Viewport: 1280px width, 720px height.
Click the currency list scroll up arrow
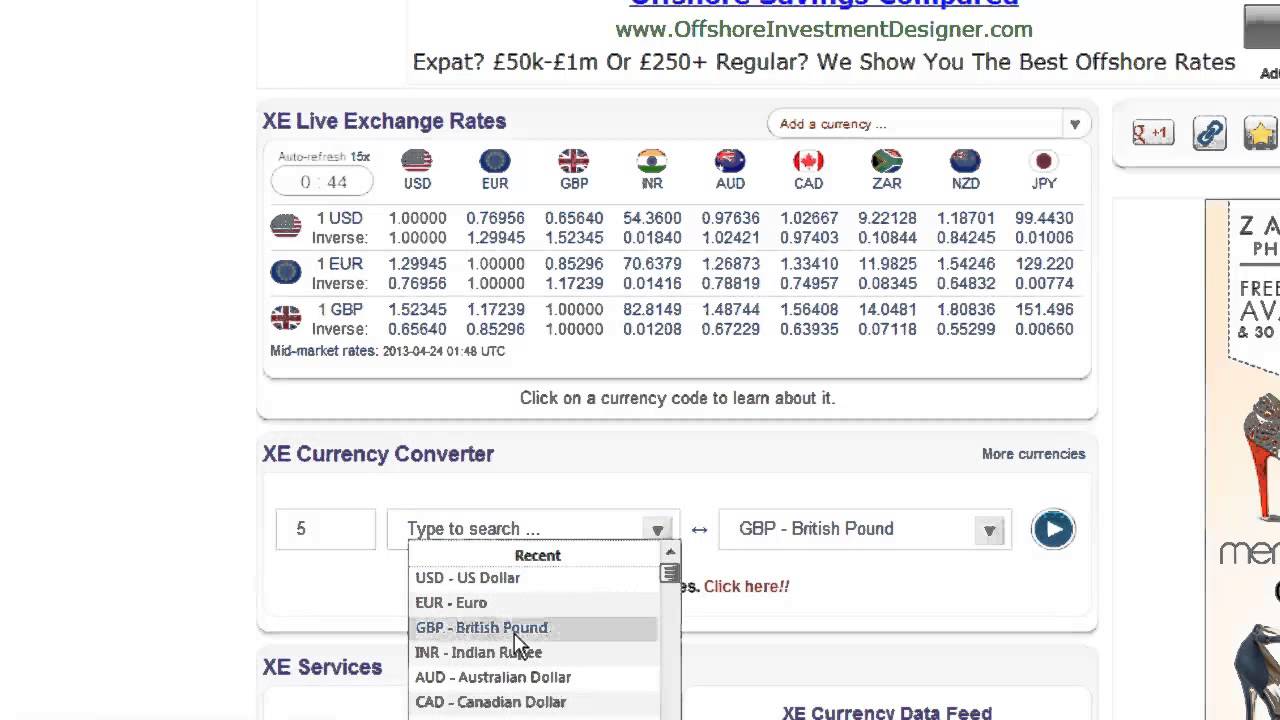[x=670, y=551]
